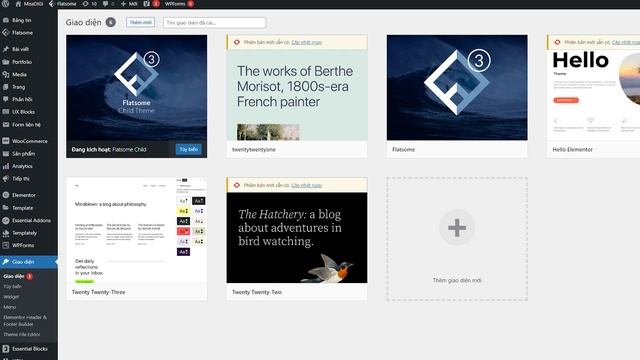Click the Twenty Twenty-Three name label
The width and height of the screenshot is (640, 360).
tap(98, 292)
